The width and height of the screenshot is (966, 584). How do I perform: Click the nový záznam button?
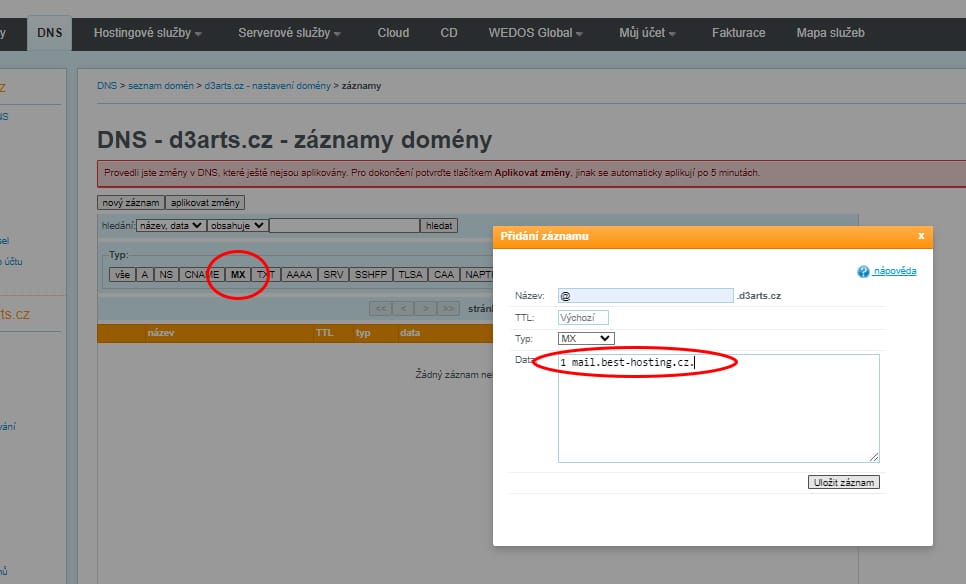131,203
